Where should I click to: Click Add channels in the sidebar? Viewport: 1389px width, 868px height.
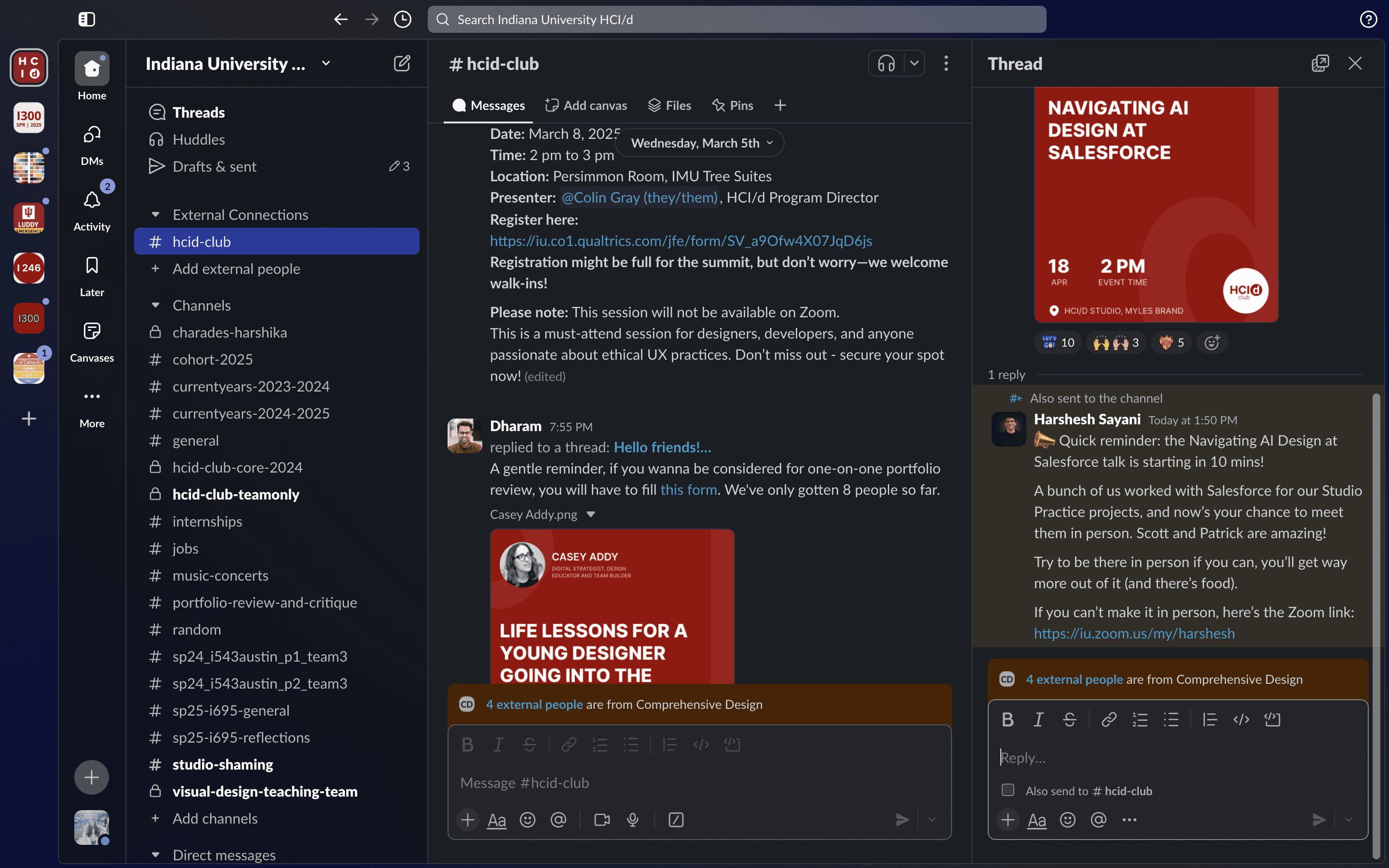pyautogui.click(x=277, y=819)
